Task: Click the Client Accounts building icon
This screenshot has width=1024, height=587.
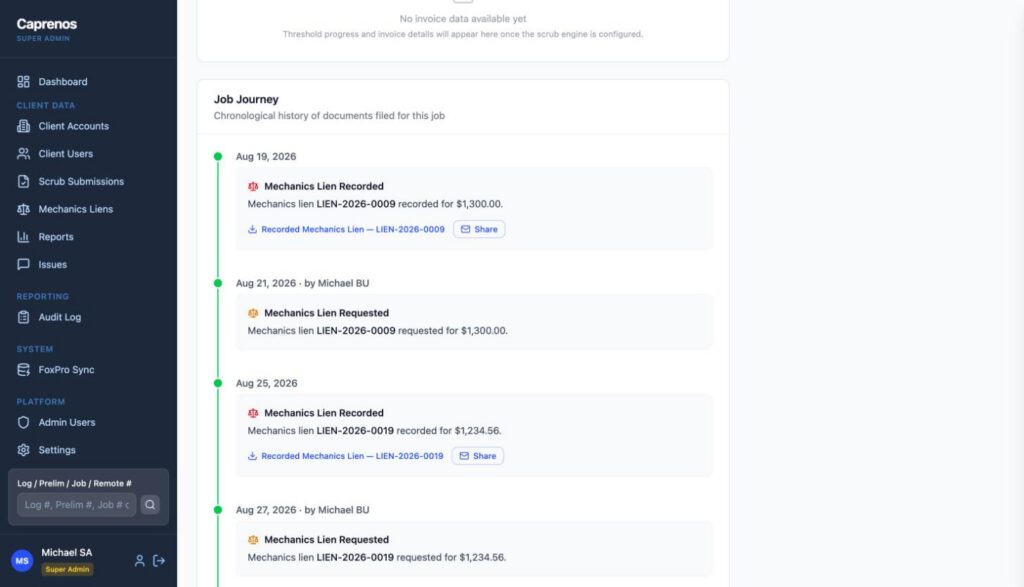Action: click(x=24, y=126)
